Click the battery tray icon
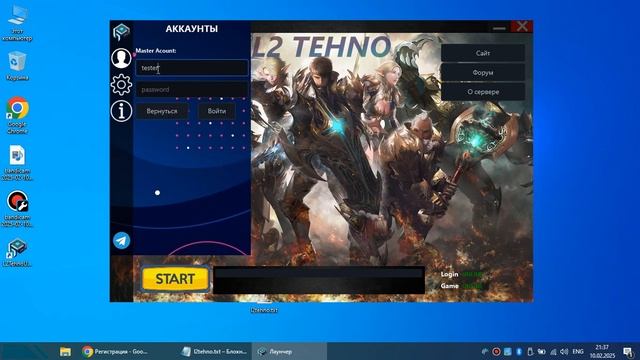 541,351
